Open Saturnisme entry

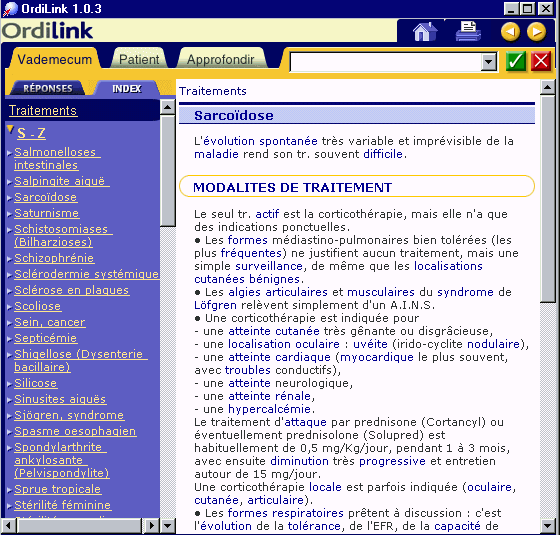[x=47, y=213]
